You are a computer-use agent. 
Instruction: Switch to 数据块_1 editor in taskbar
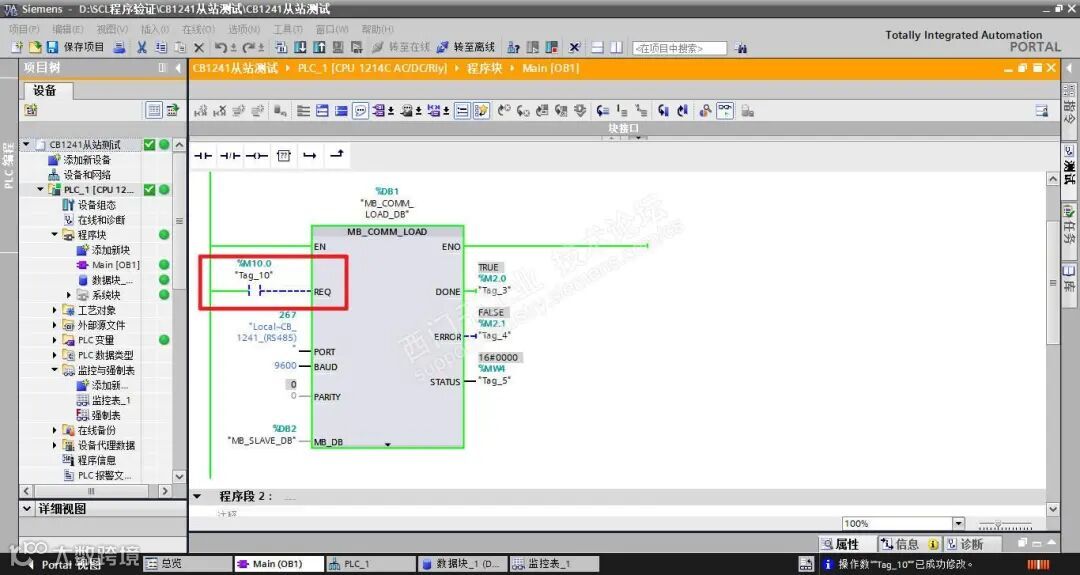coord(460,564)
